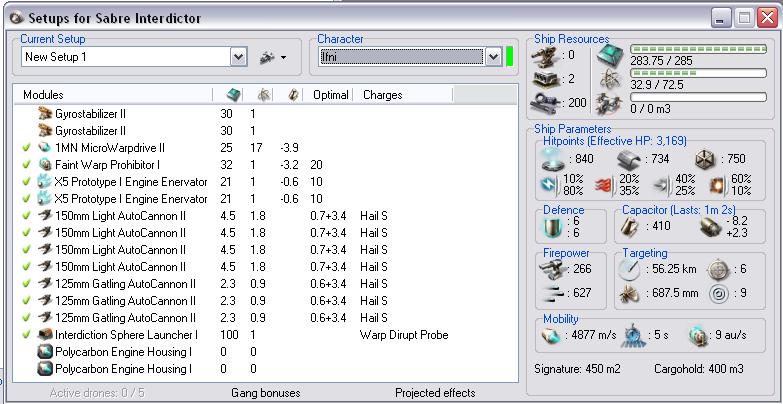The image size is (783, 404).
Task: Click the CPU usage progress bar
Action: coord(698,49)
